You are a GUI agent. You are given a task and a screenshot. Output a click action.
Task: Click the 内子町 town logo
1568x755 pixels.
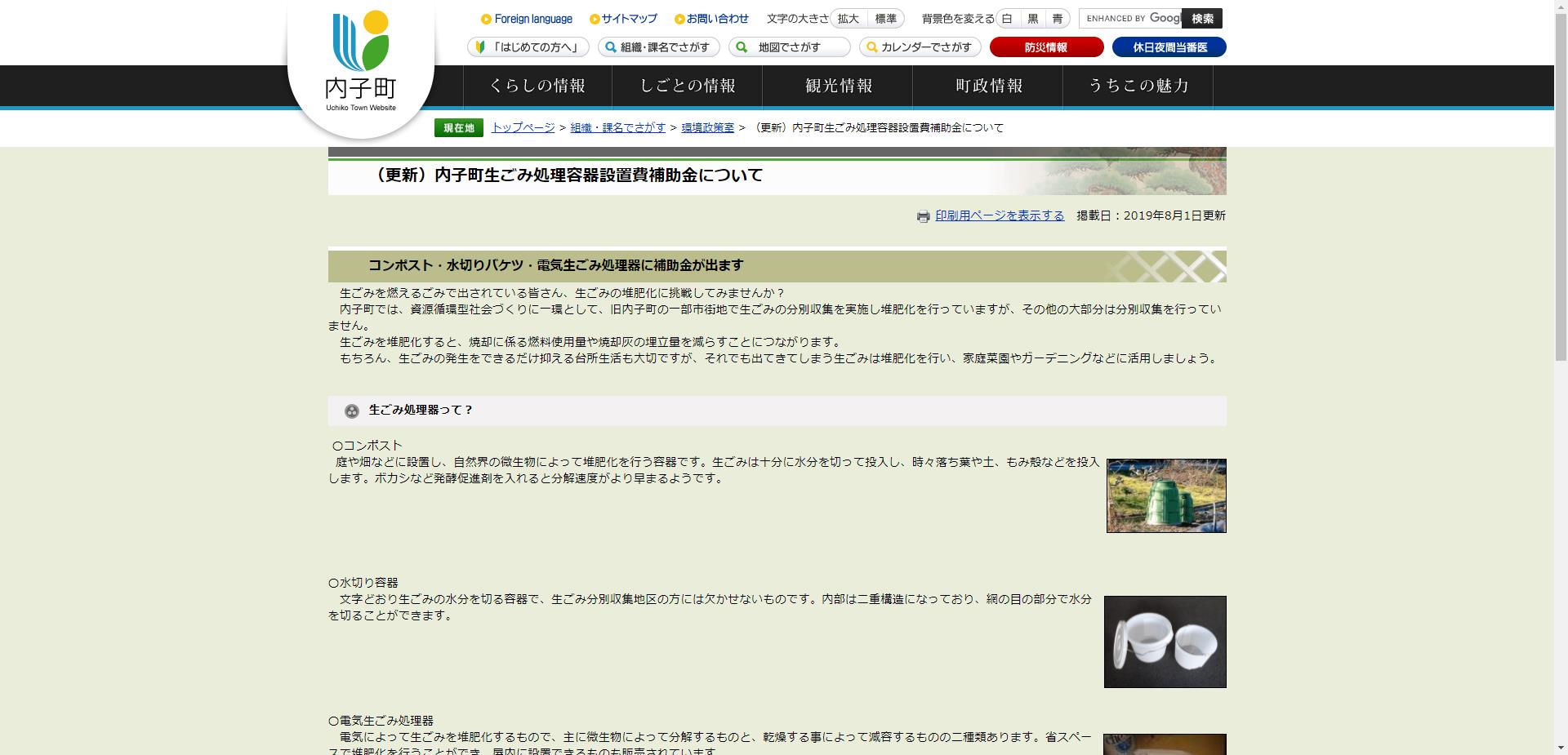coord(359,57)
